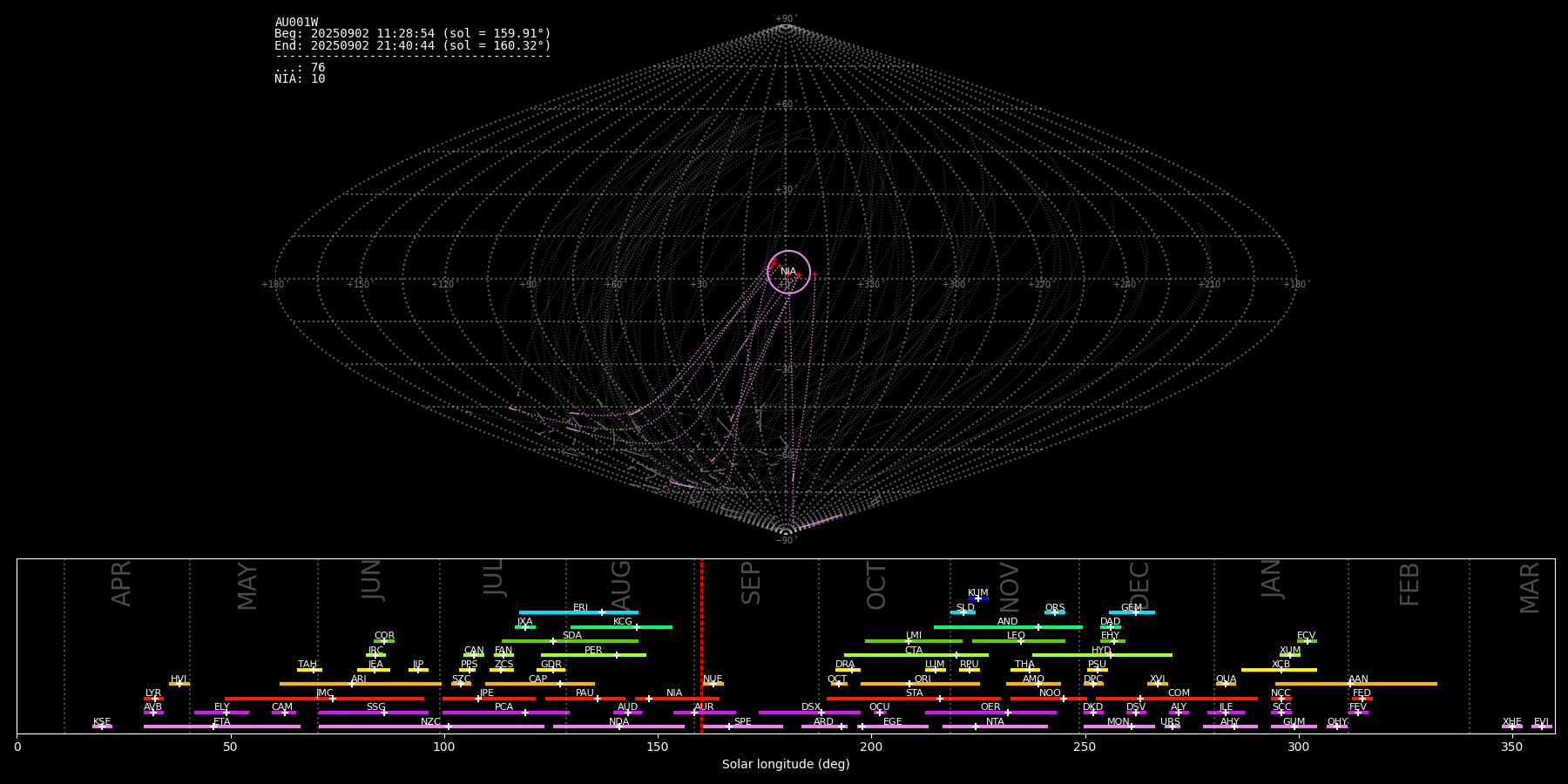Click the NZC shower label
Screen dimensions: 1568x784
click(x=430, y=721)
